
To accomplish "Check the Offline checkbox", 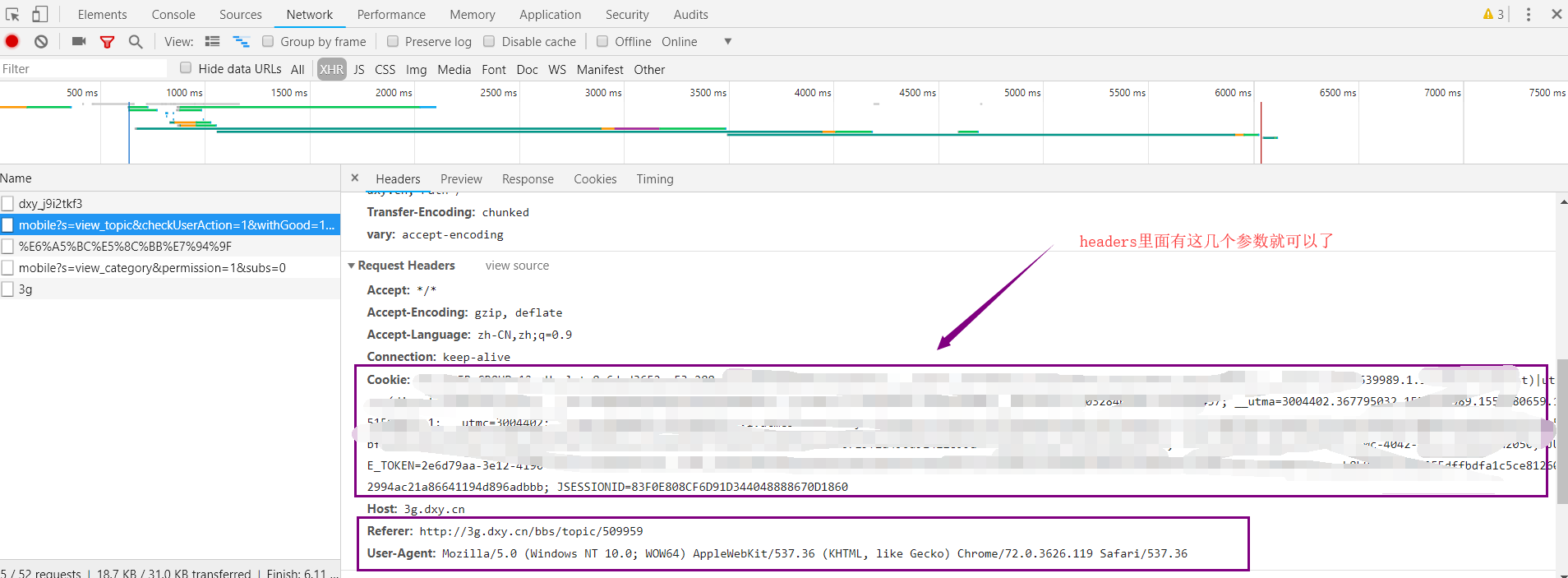I will pyautogui.click(x=602, y=41).
